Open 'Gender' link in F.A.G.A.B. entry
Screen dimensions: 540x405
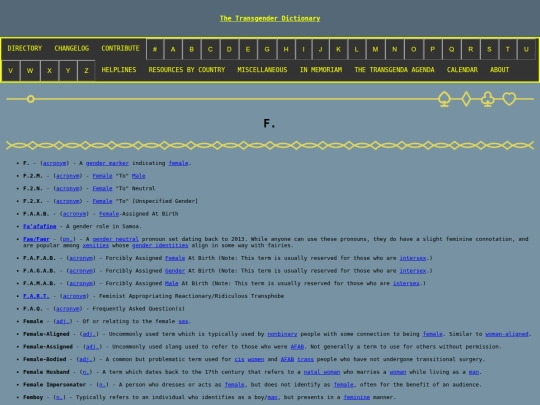[175, 271]
